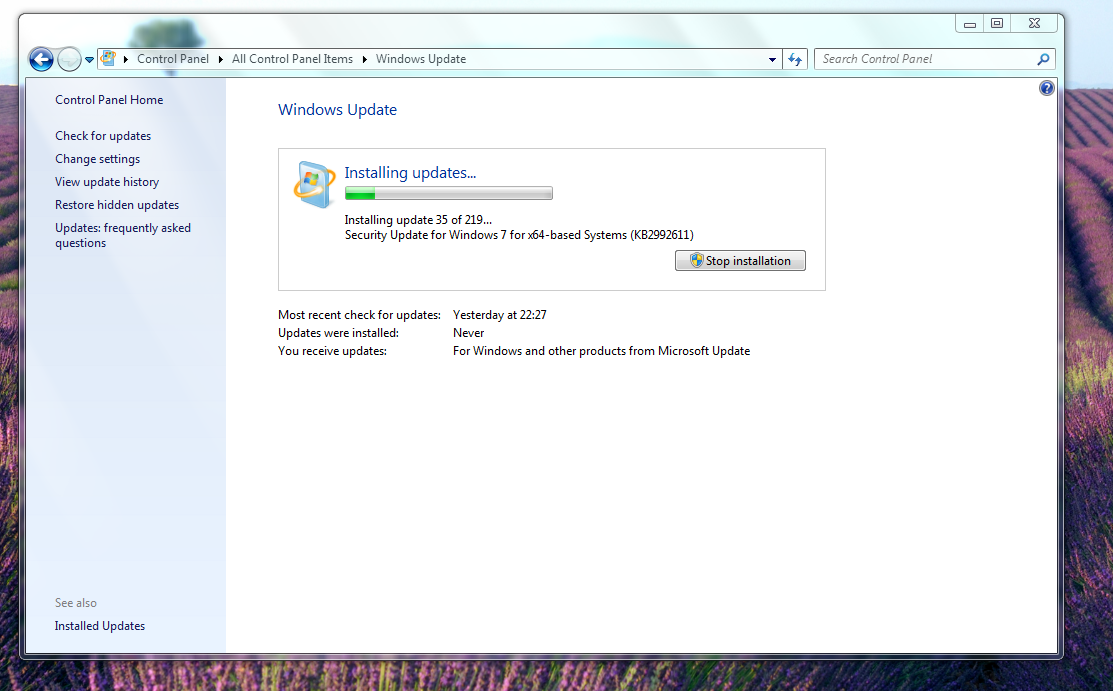Select the All Control Panel Items breadcrumb
This screenshot has height=691, width=1113.
(292, 59)
